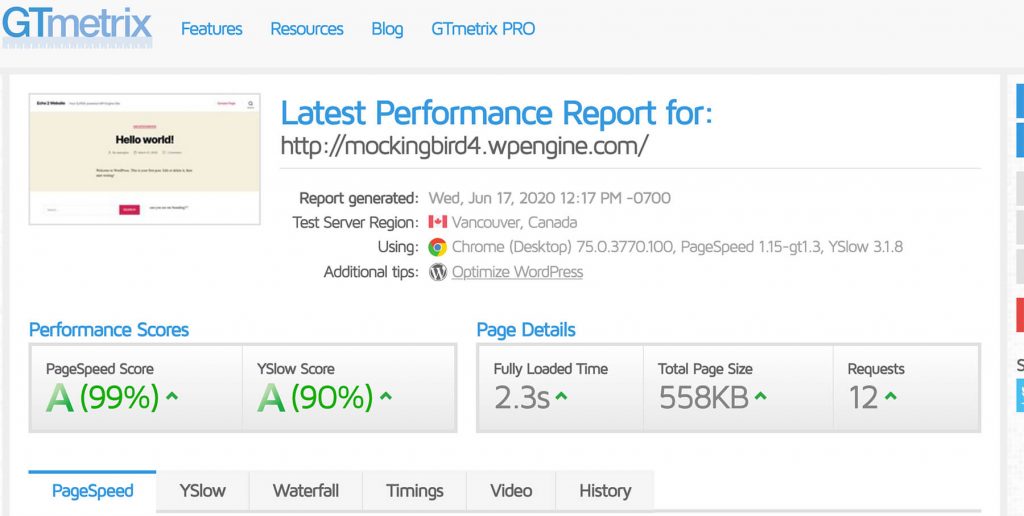Click the Performance Scores heading

[x=109, y=330]
